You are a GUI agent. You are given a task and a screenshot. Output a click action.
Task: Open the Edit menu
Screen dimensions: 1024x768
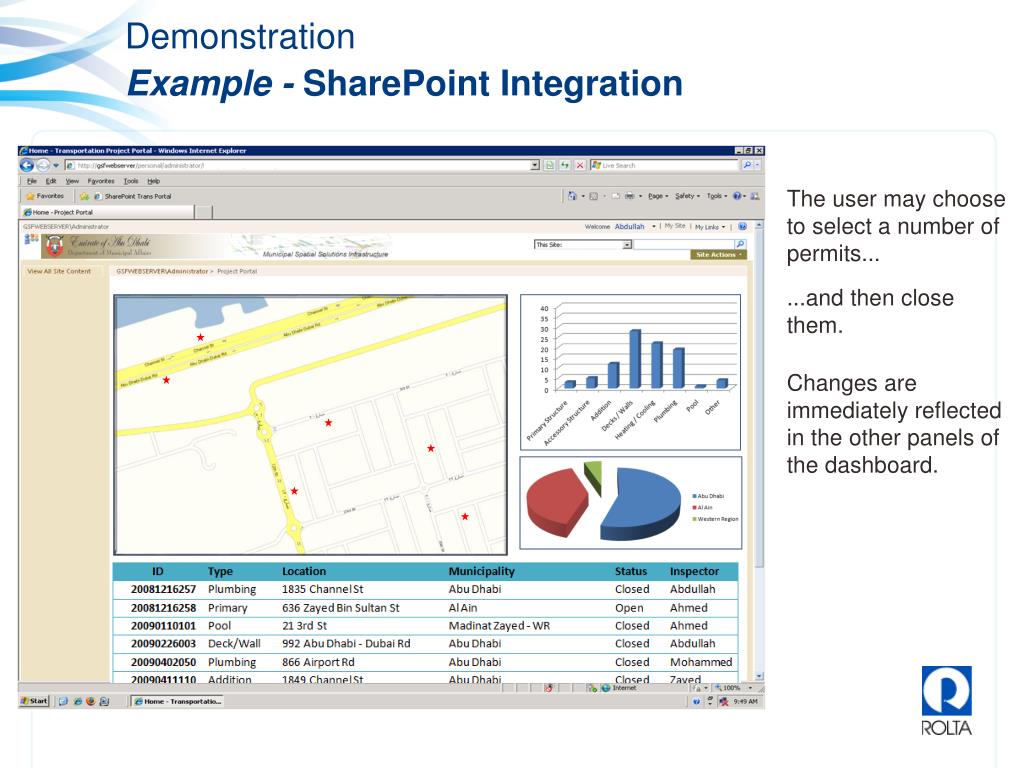click(x=51, y=181)
